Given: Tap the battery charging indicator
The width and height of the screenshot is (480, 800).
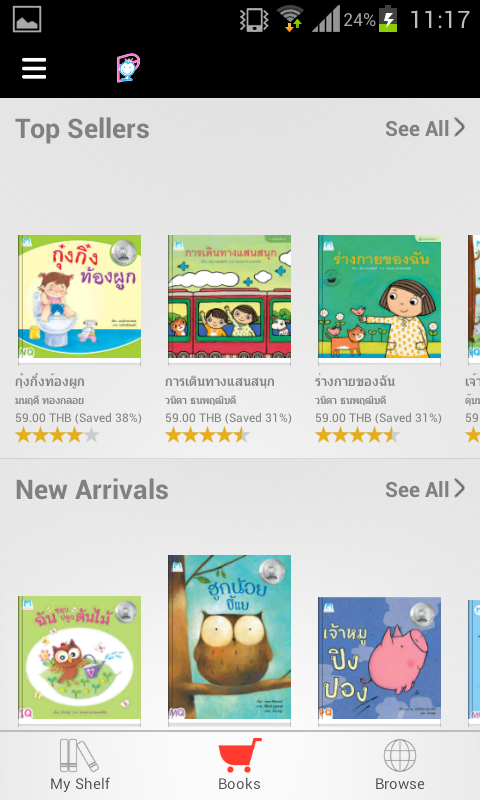Looking at the screenshot, I should 388,19.
